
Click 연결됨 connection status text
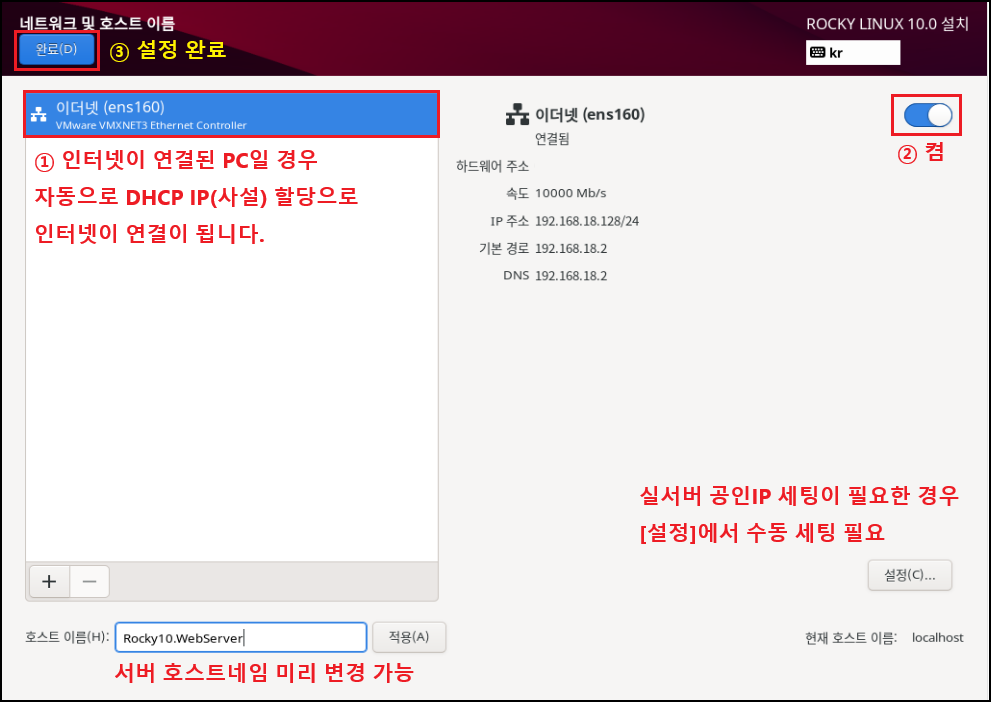tap(552, 139)
